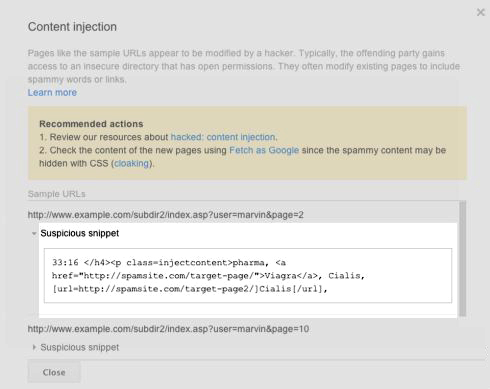Open the Learn more link
Image resolution: width=490 pixels, height=389 pixels.
(x=52, y=92)
